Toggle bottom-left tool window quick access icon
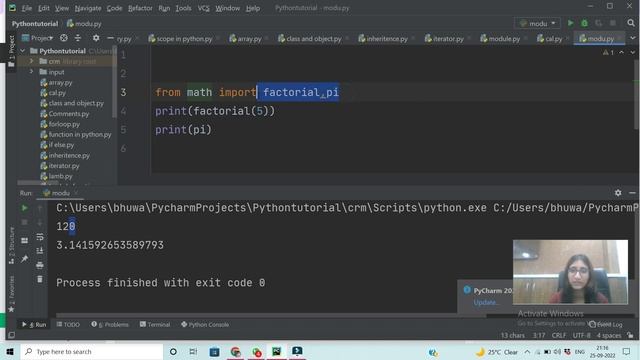This screenshot has width=640, height=360. click(11, 335)
